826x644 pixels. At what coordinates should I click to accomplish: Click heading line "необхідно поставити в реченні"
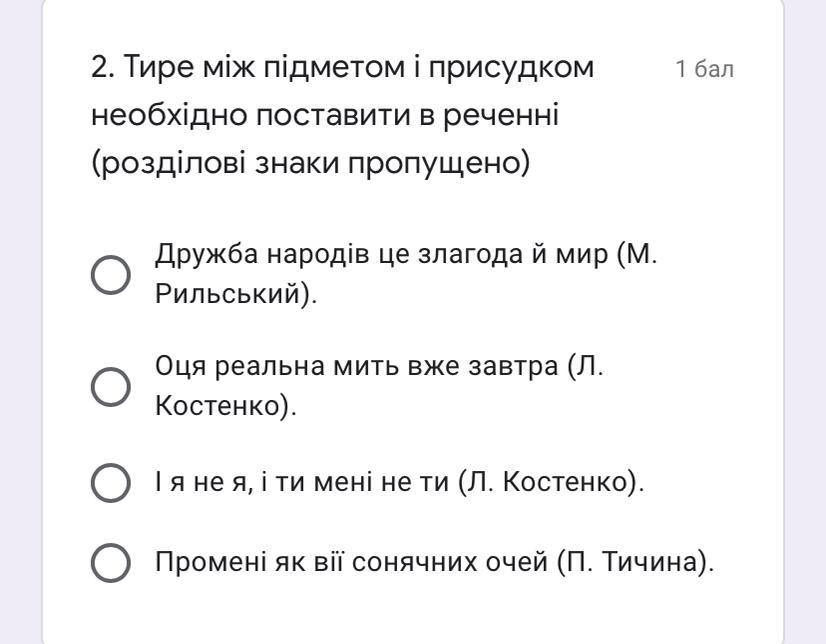[324, 115]
